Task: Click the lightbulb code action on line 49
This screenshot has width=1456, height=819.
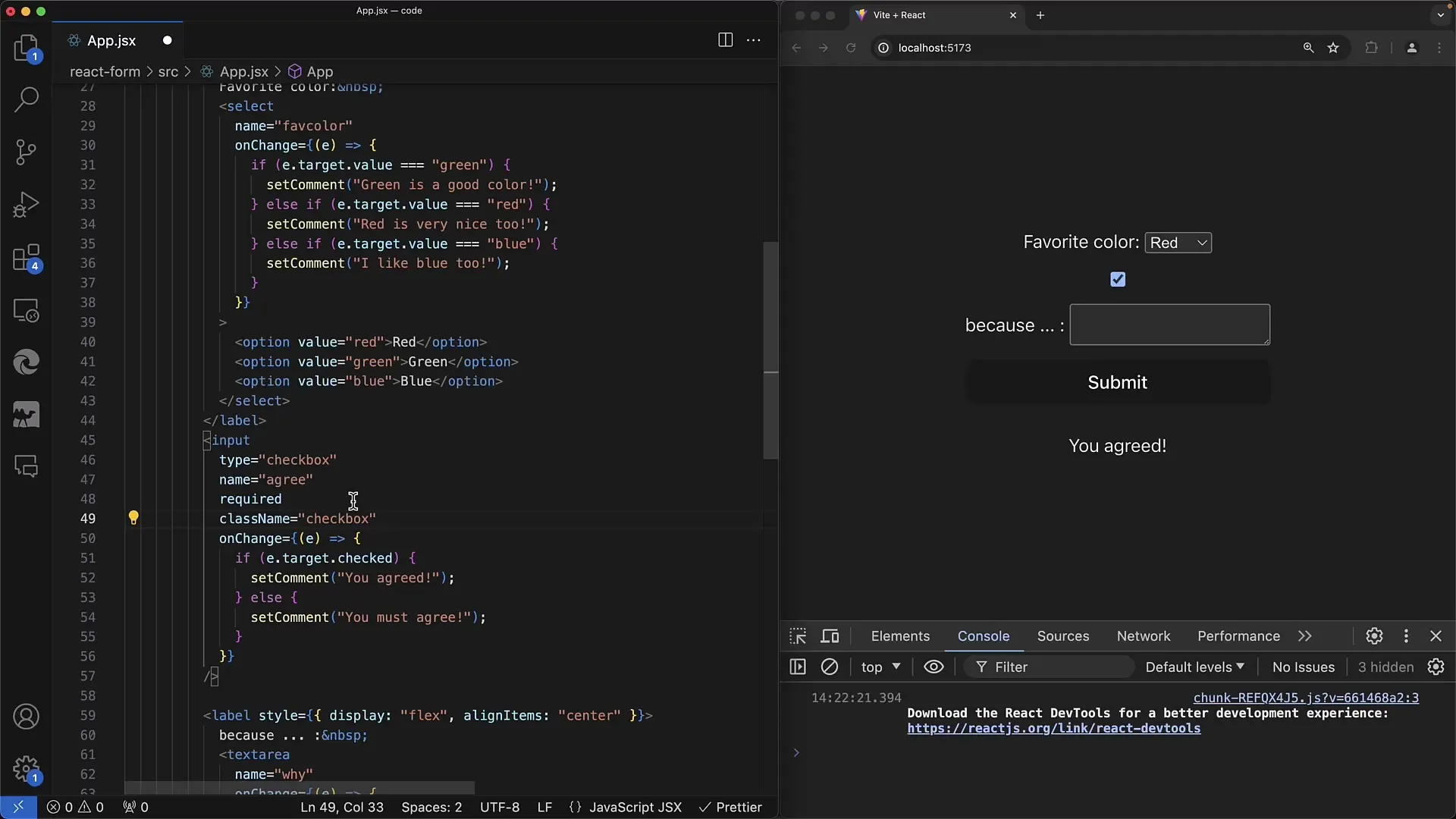Action: (133, 518)
